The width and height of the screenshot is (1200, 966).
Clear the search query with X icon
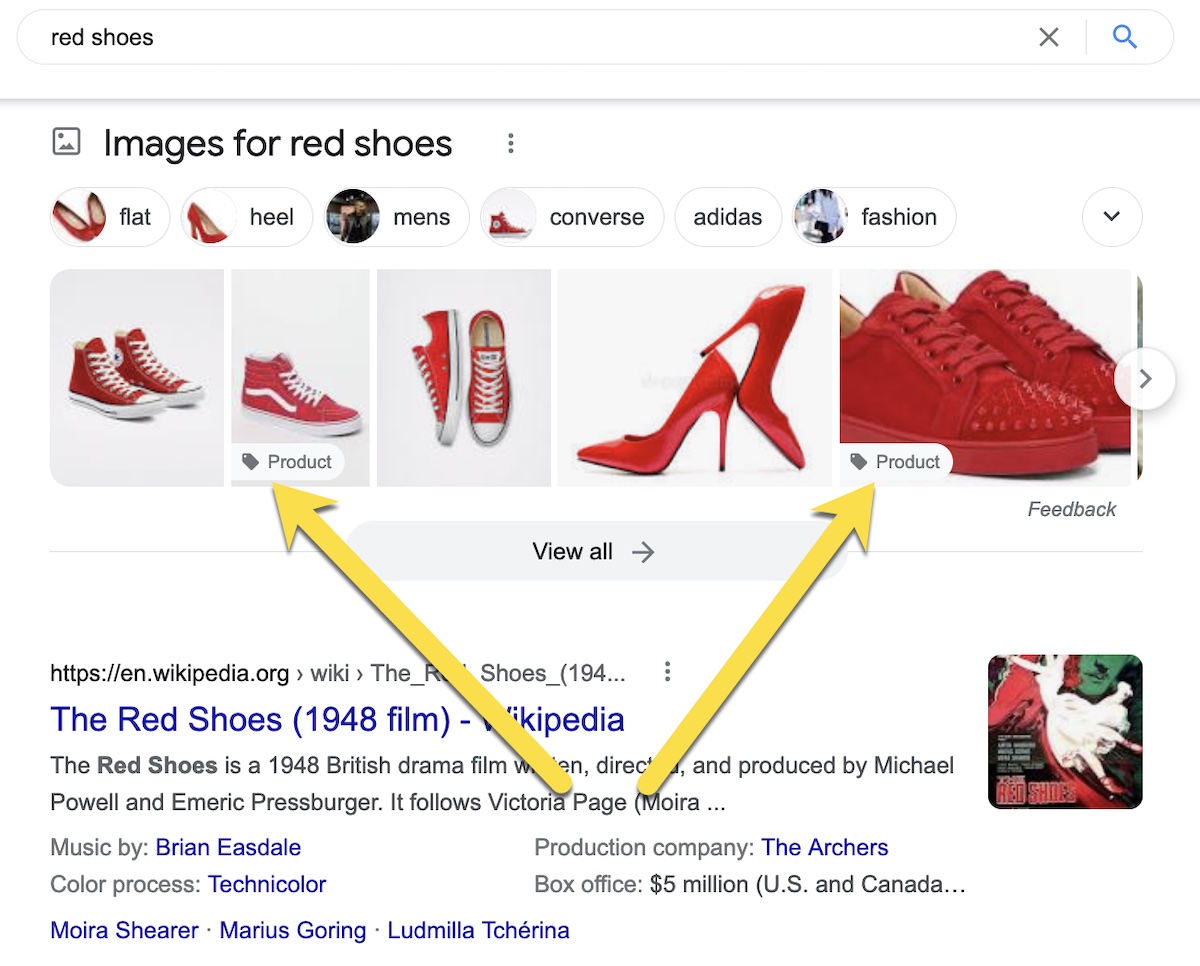[1048, 38]
